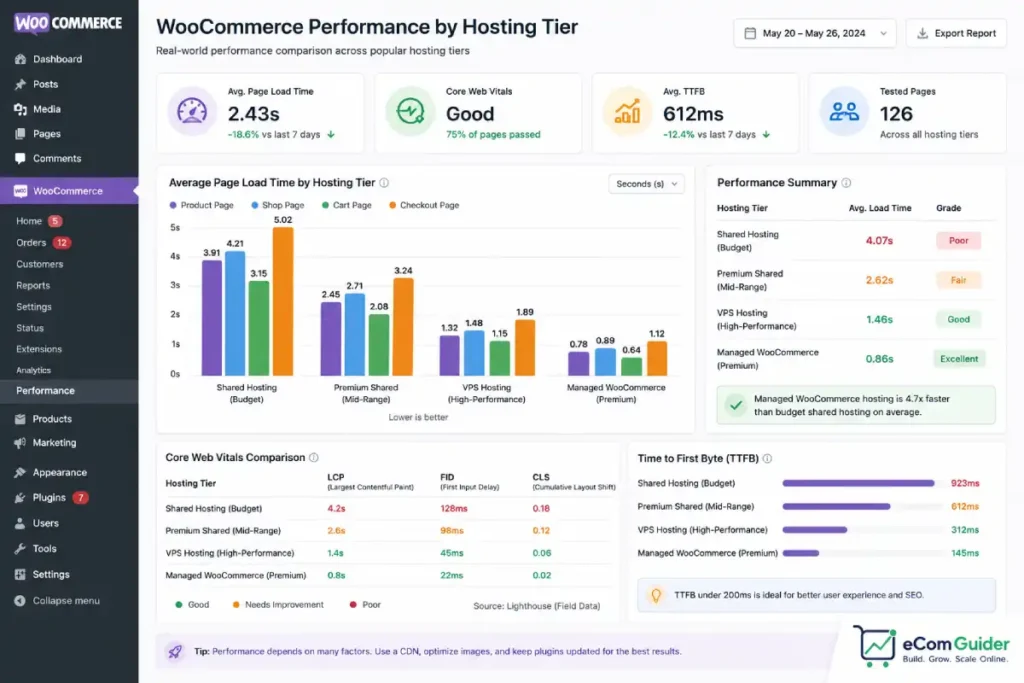Click info icon beside Average Page Load Time title
This screenshot has width=1024, height=683.
tap(384, 183)
